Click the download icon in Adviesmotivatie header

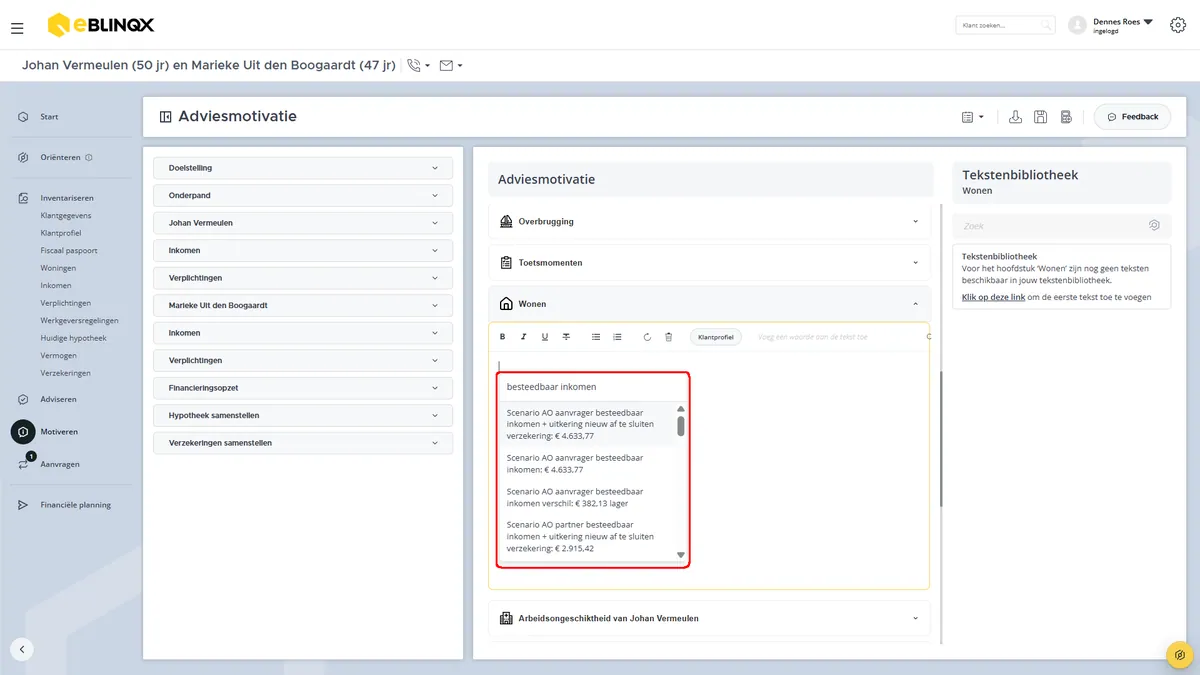click(1015, 117)
